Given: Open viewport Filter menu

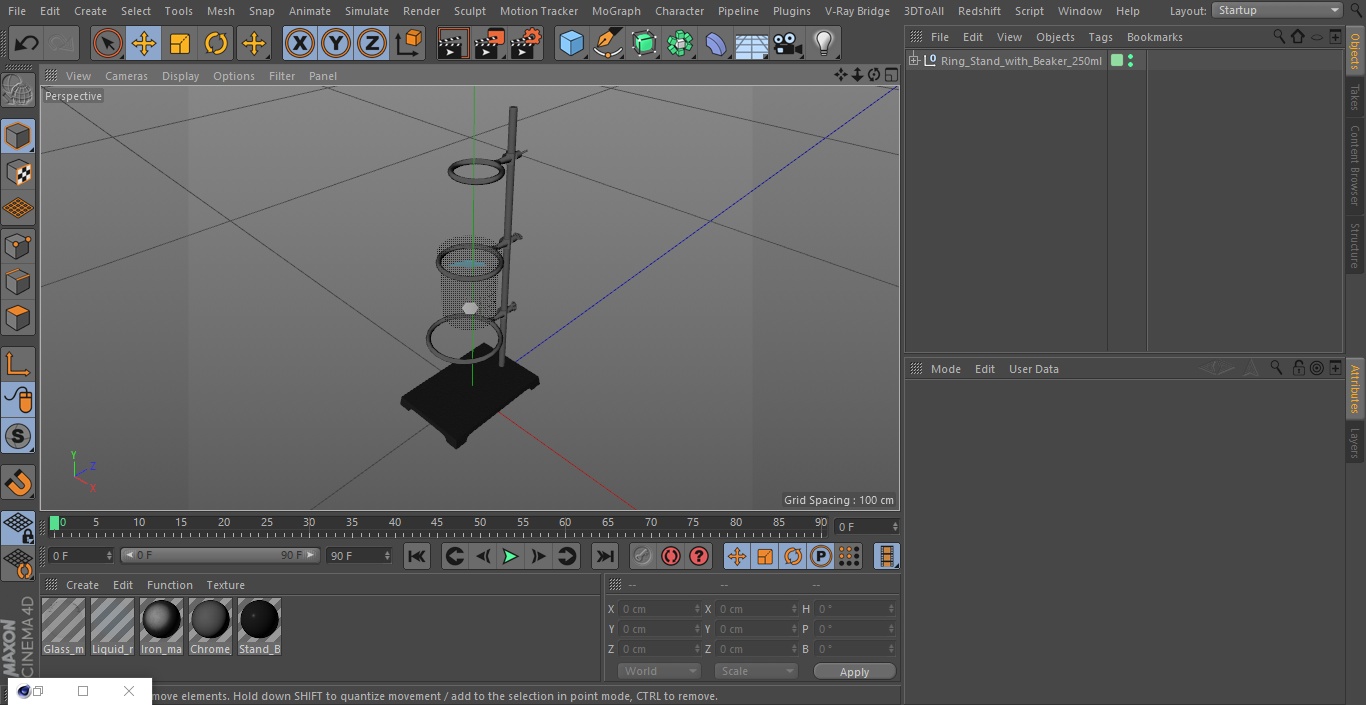Looking at the screenshot, I should click(282, 76).
